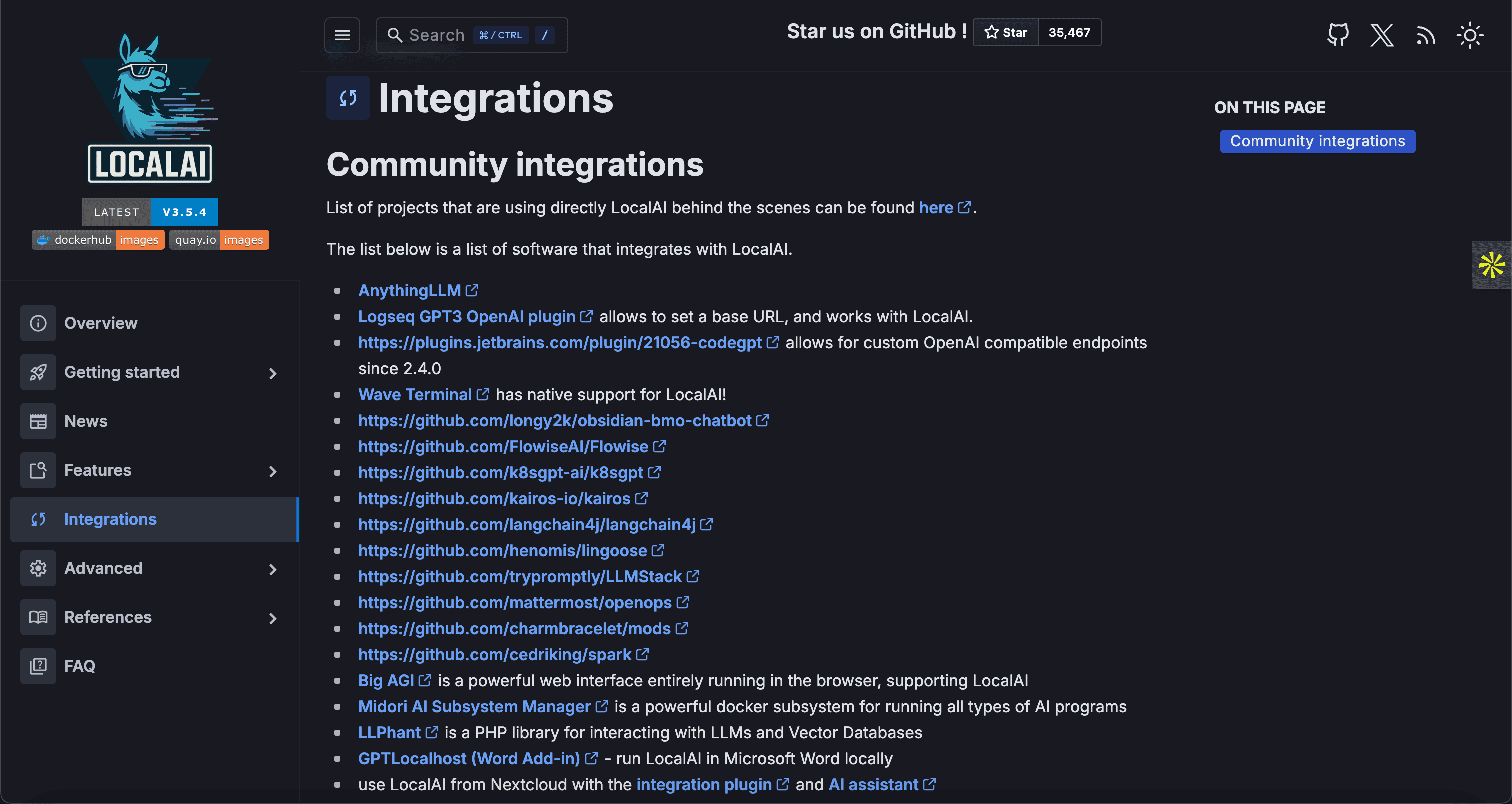The image size is (1512, 804).
Task: Open the JetBrains codegpt plugin link
Action: tap(560, 342)
